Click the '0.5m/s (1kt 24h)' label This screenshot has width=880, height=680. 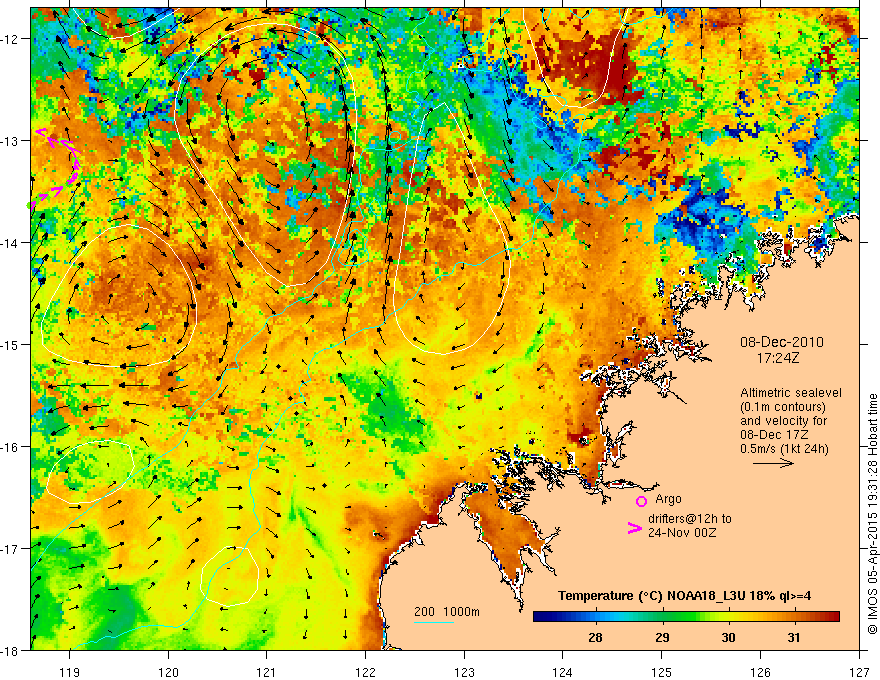pyautogui.click(x=785, y=449)
